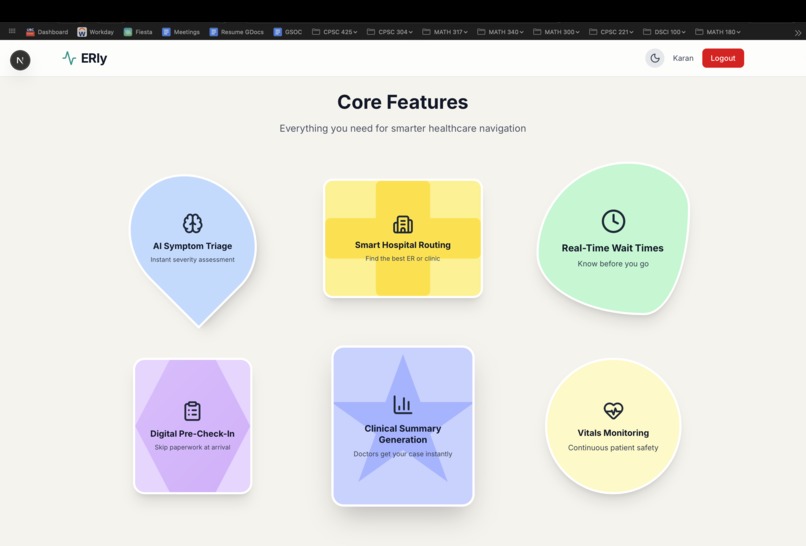Click the 'Smart Hospital Routing' title
The width and height of the screenshot is (806, 546).
[x=402, y=245]
